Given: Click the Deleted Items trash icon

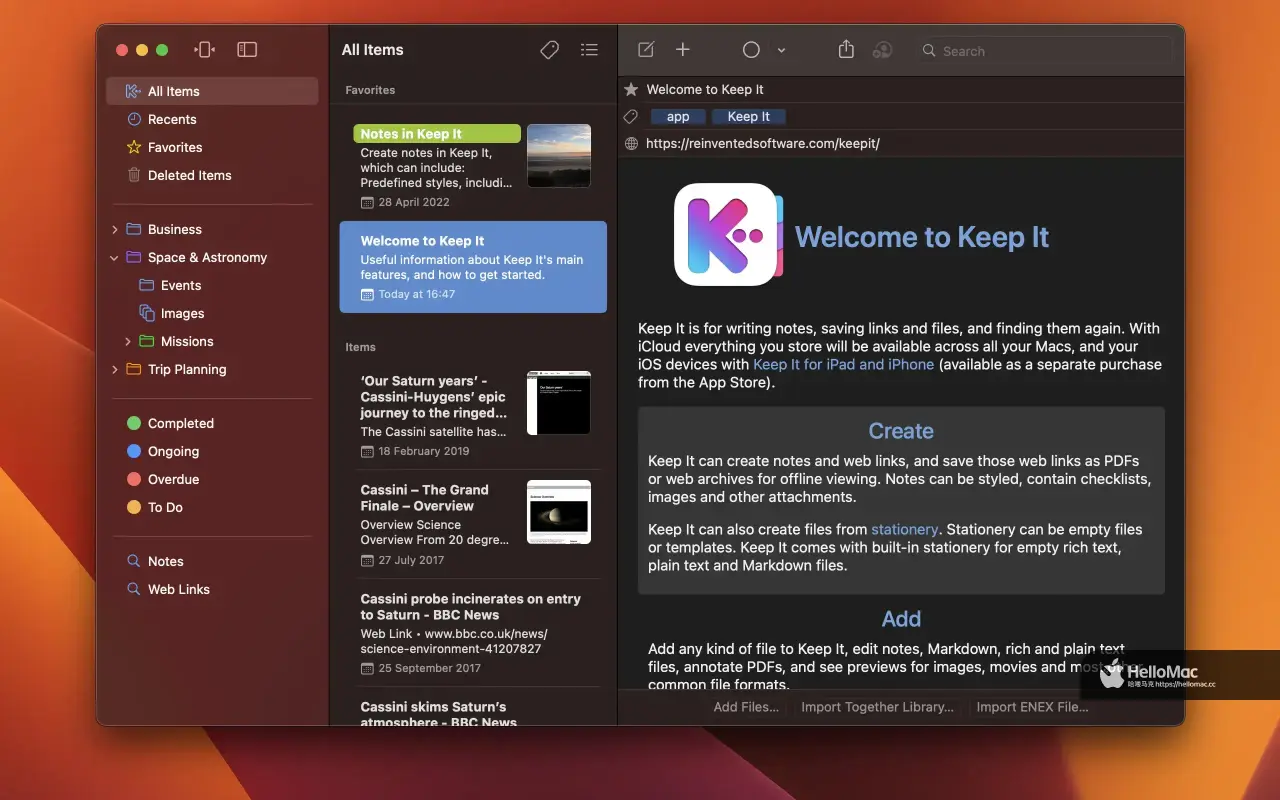Looking at the screenshot, I should click(x=134, y=175).
